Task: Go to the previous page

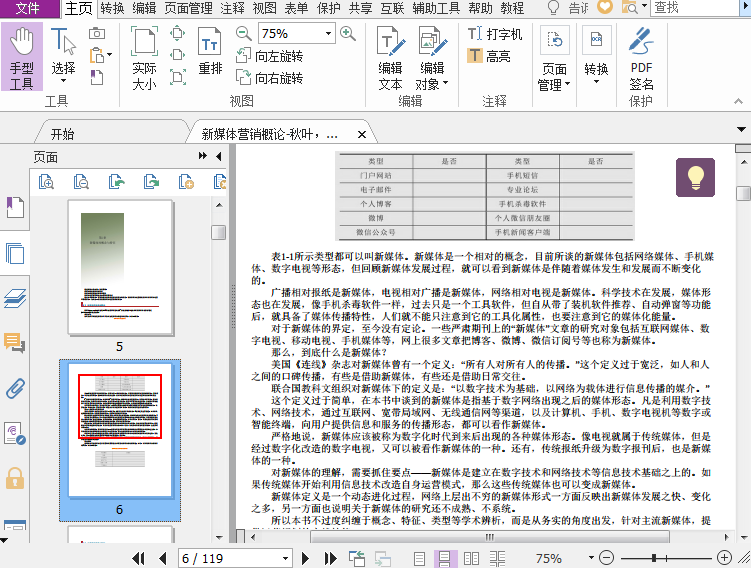Action: (163, 558)
